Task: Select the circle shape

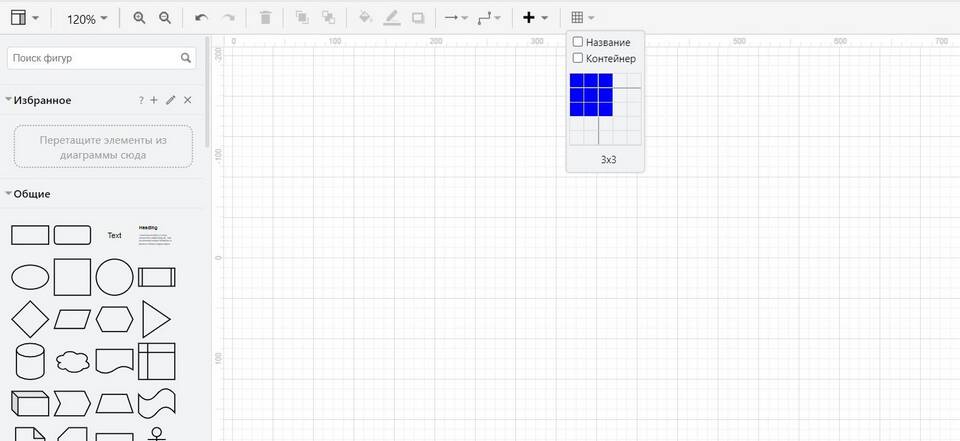Action: pyautogui.click(x=114, y=277)
